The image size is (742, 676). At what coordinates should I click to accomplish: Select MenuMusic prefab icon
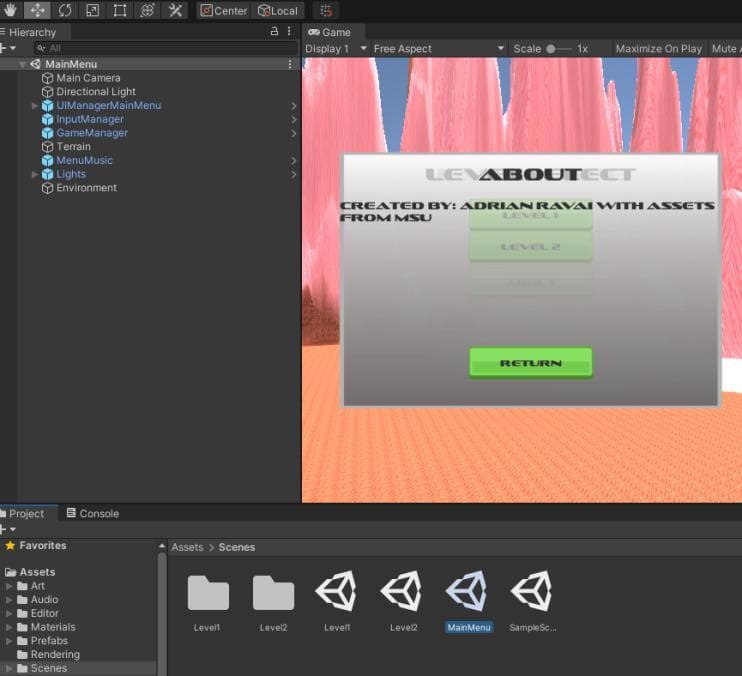tap(47, 160)
